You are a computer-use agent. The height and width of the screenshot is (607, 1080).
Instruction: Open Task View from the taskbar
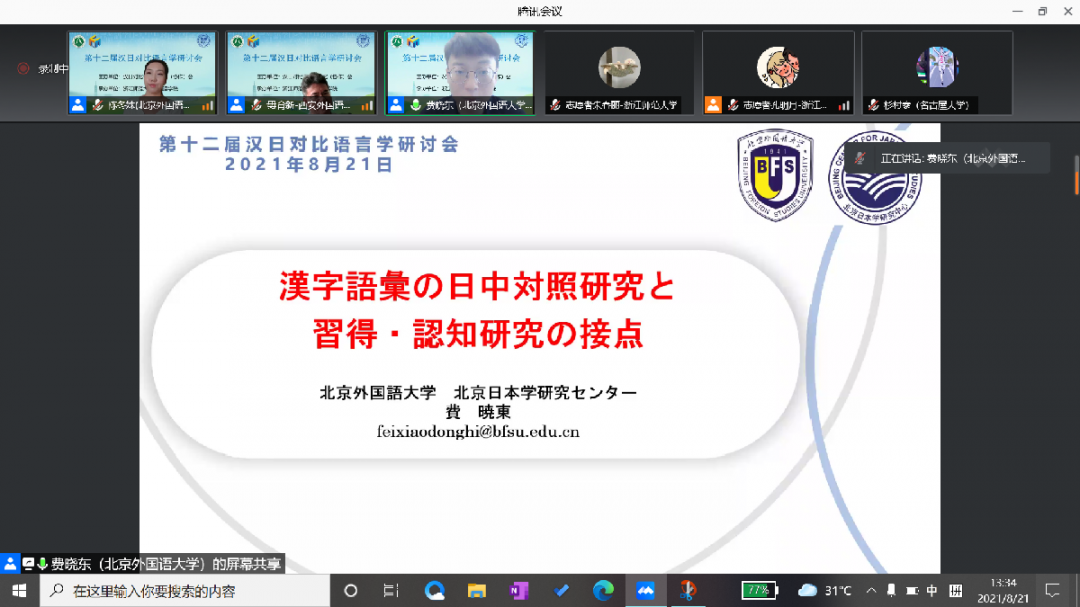coord(391,590)
